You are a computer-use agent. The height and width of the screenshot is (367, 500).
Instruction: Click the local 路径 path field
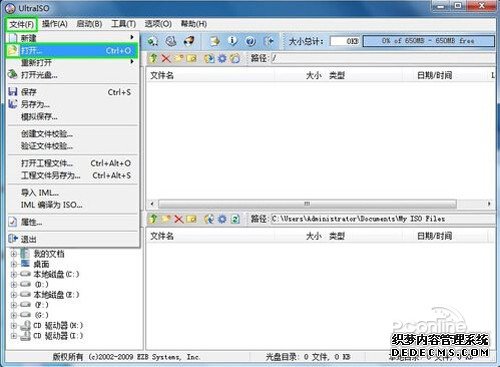point(383,219)
